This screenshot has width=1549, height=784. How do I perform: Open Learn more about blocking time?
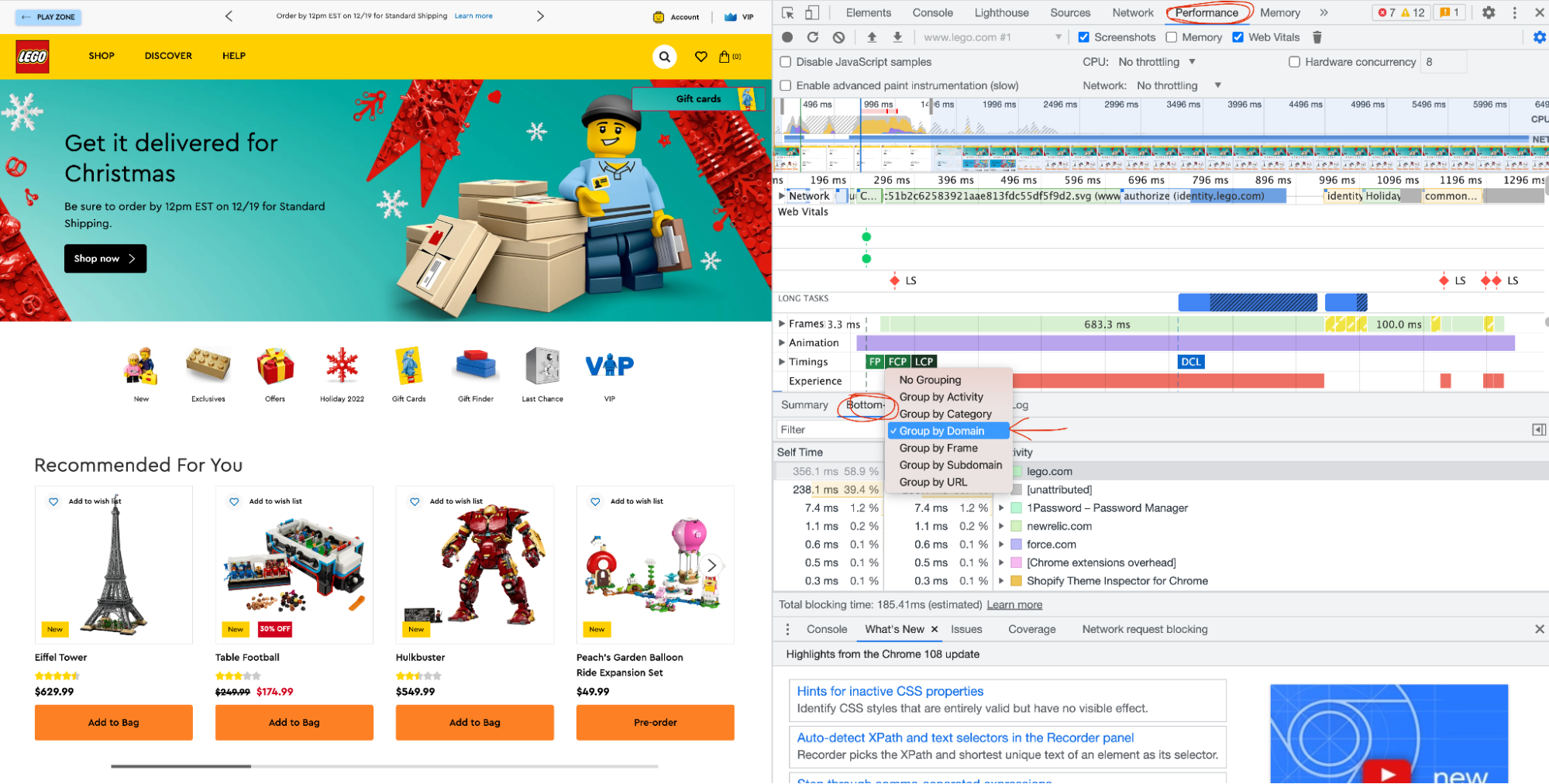click(1014, 605)
